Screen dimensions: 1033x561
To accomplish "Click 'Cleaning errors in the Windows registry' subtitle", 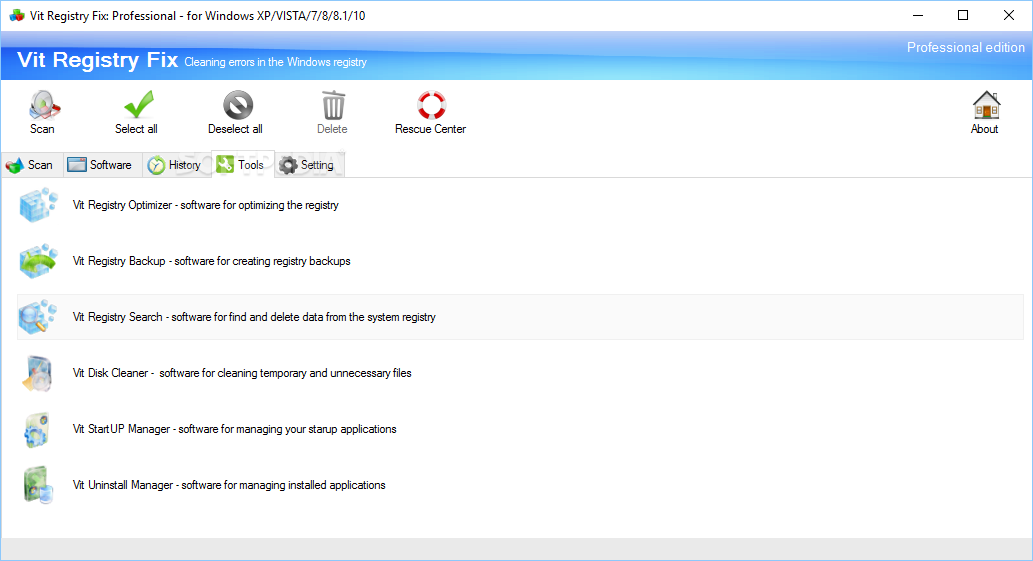I will point(275,62).
